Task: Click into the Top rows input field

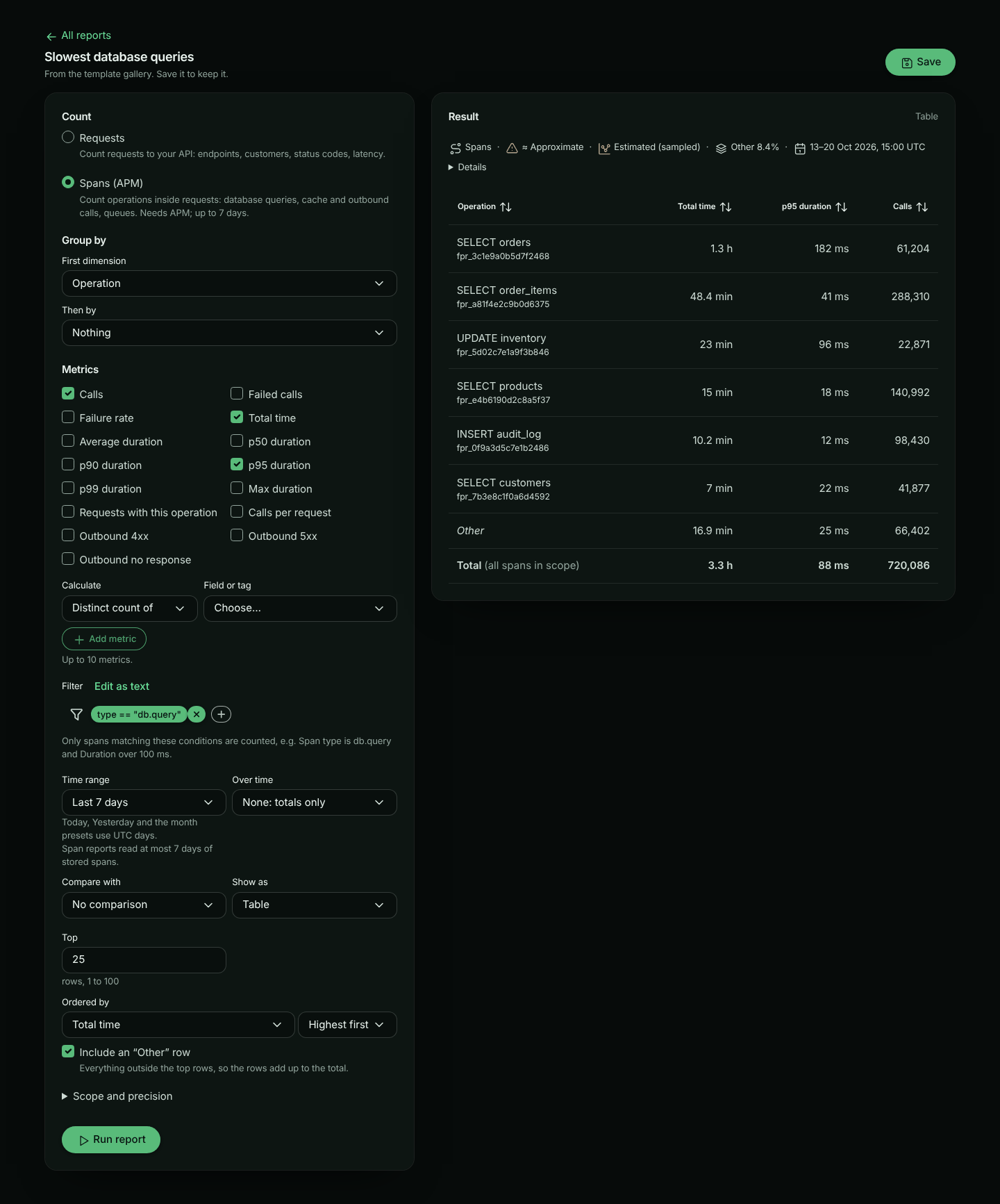Action: pyautogui.click(x=144, y=960)
